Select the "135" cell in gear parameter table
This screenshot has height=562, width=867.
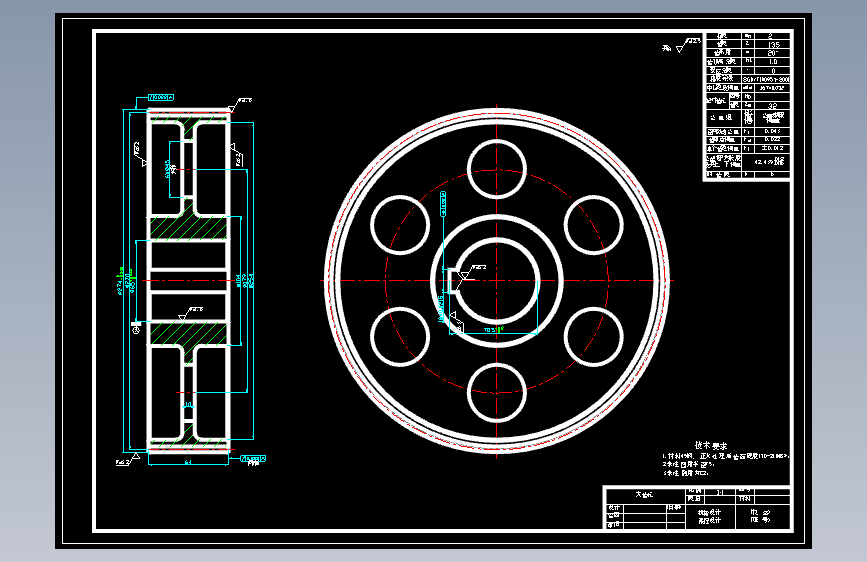[773, 45]
